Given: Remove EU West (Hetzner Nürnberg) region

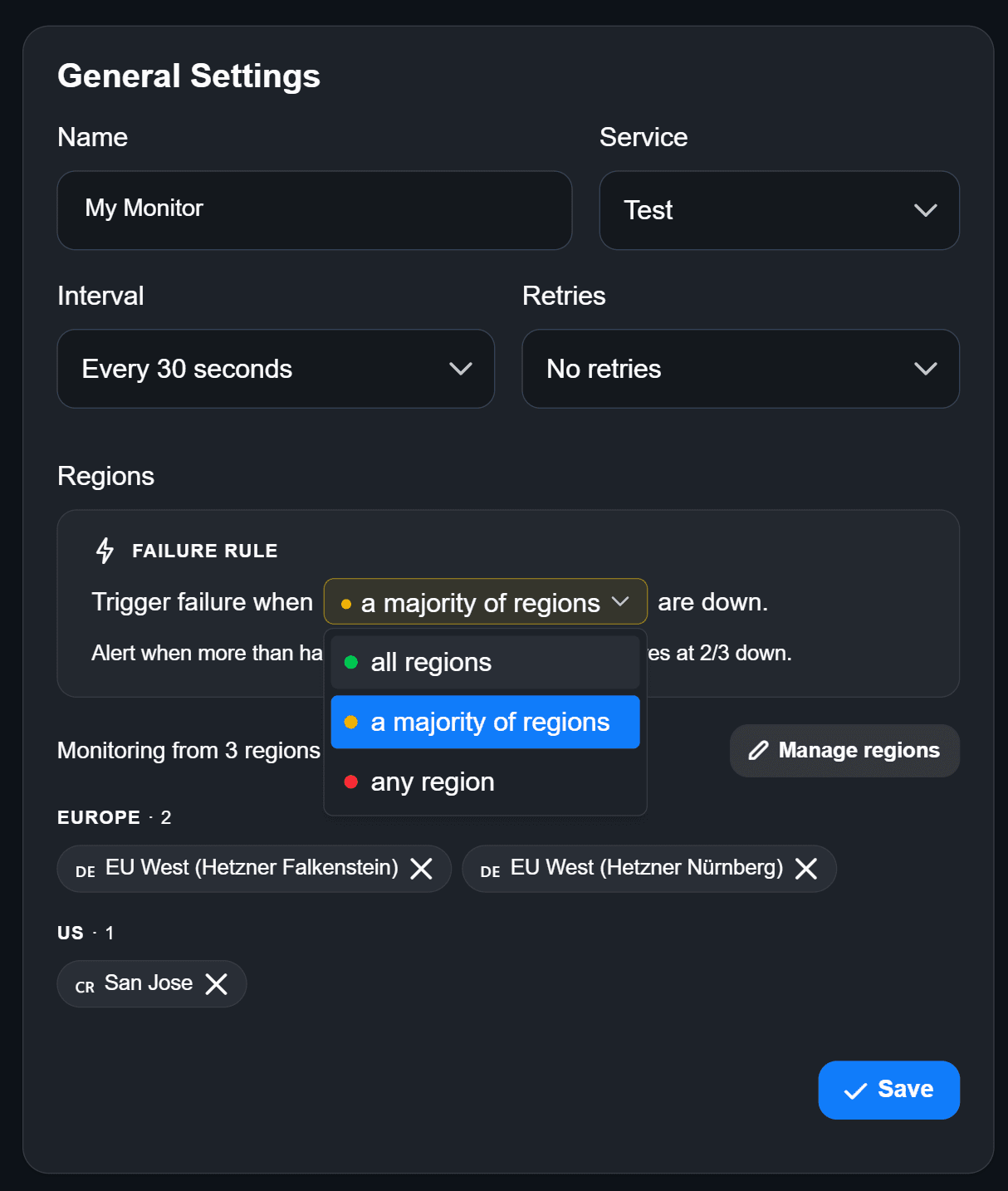Looking at the screenshot, I should click(806, 869).
